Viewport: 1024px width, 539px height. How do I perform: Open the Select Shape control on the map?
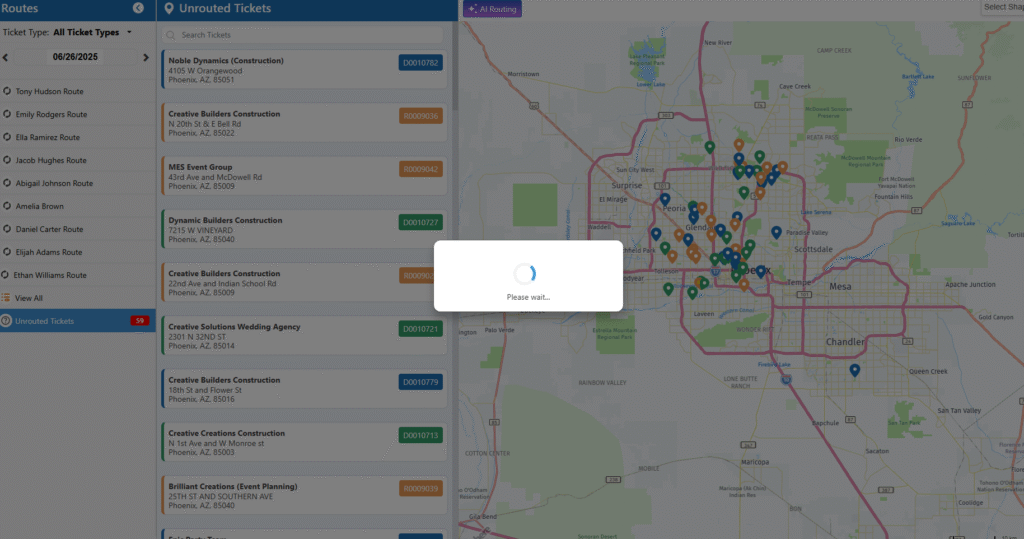point(1003,7)
